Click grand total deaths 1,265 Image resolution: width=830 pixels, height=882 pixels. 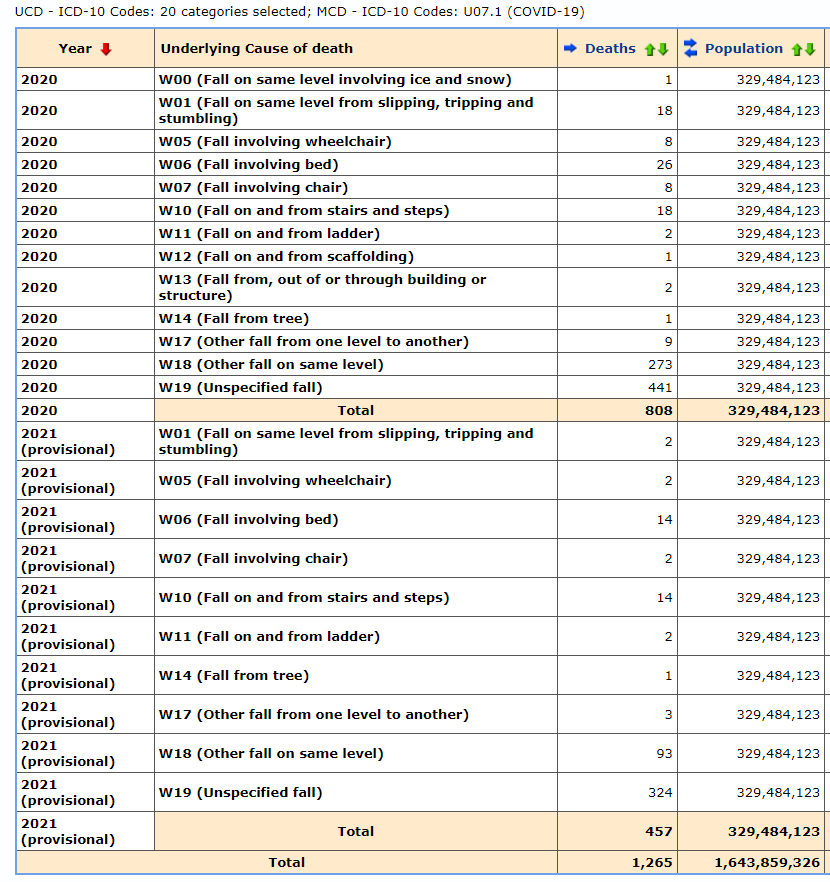point(652,863)
